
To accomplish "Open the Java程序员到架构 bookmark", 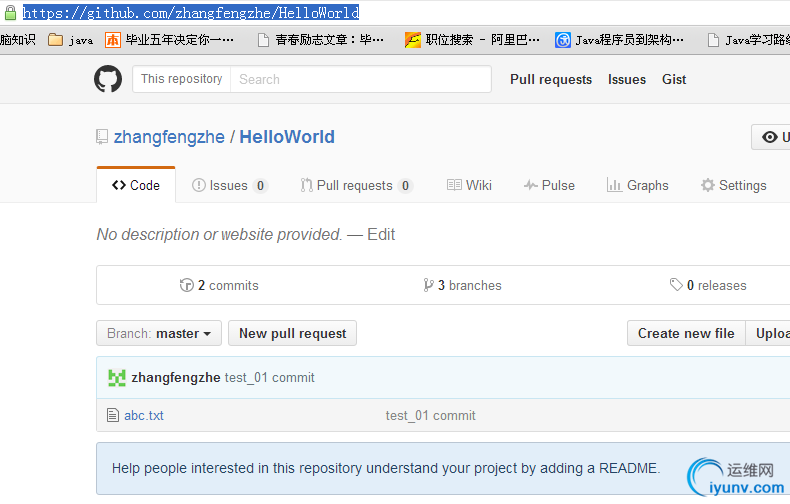I will click(619, 40).
